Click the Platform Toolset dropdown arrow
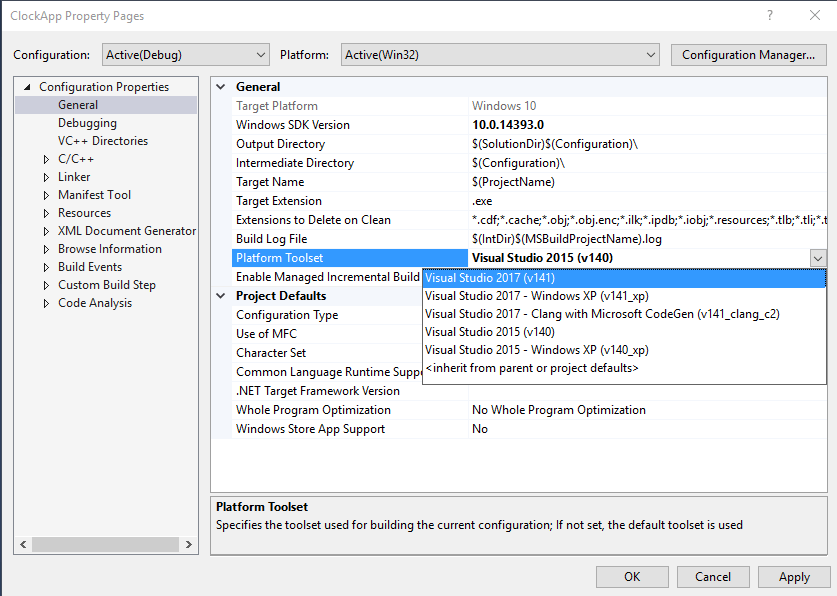Image resolution: width=837 pixels, height=596 pixels. [x=818, y=259]
